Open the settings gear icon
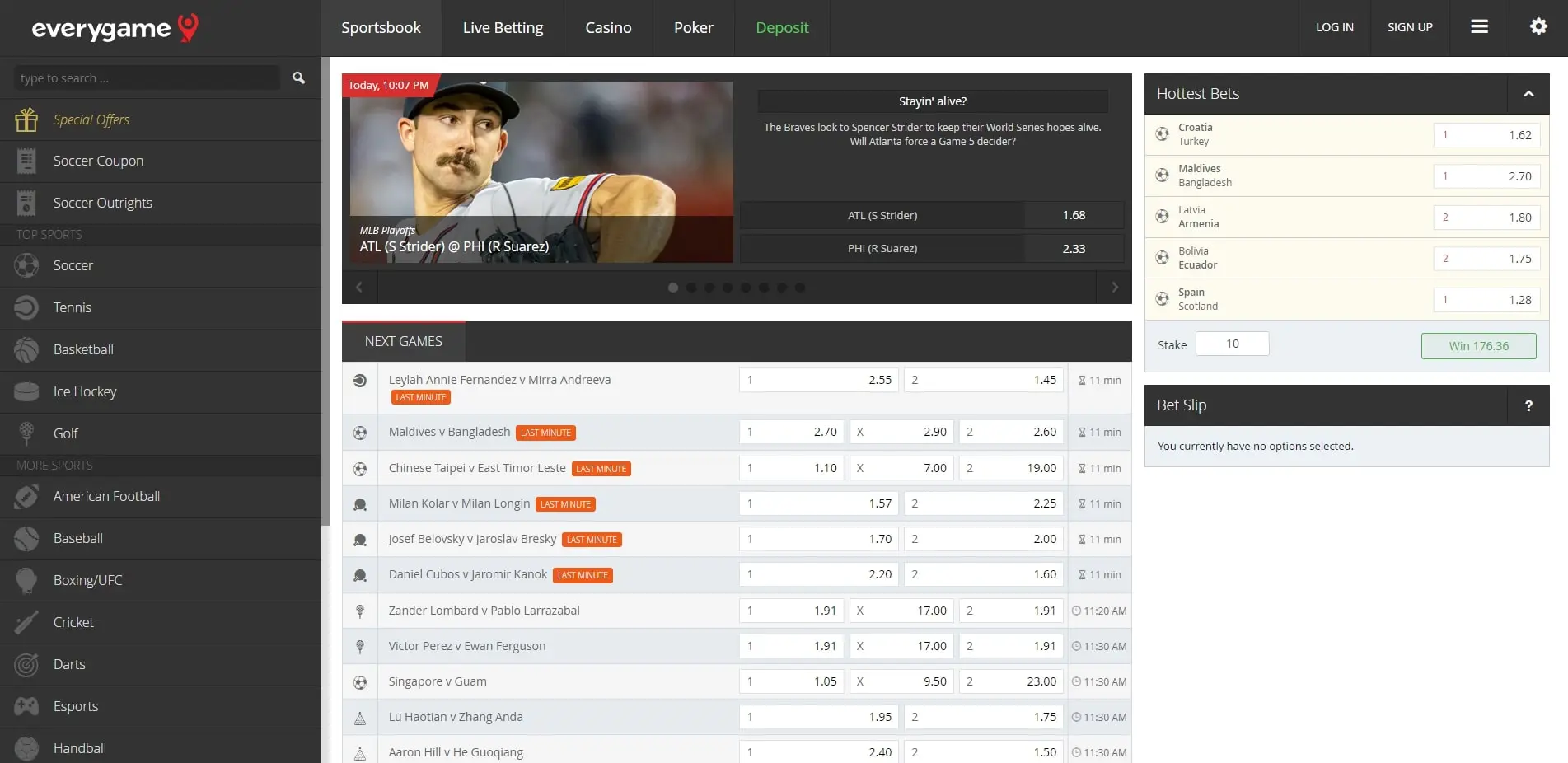 (x=1538, y=27)
